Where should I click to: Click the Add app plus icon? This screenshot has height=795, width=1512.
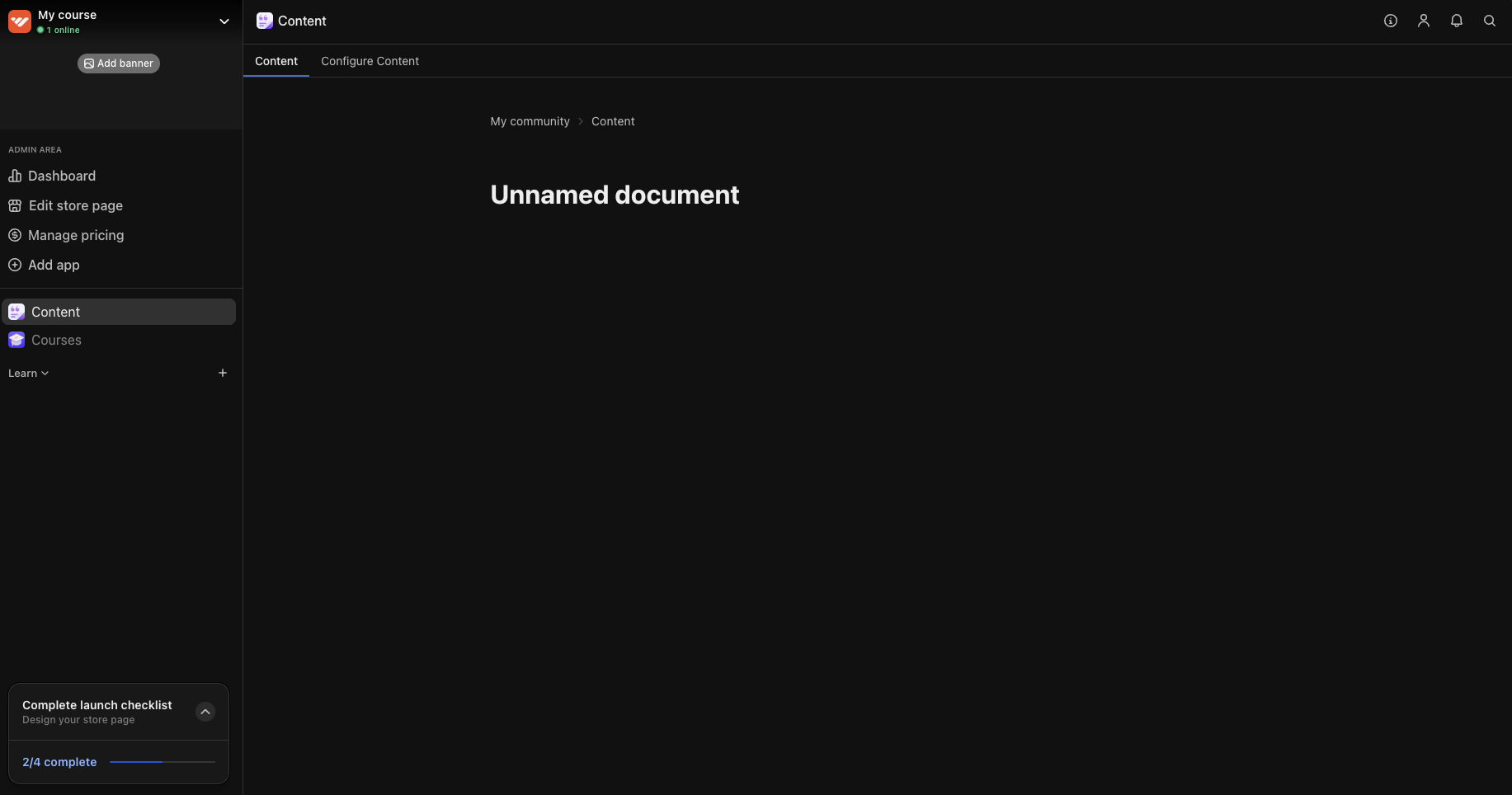coord(15,265)
